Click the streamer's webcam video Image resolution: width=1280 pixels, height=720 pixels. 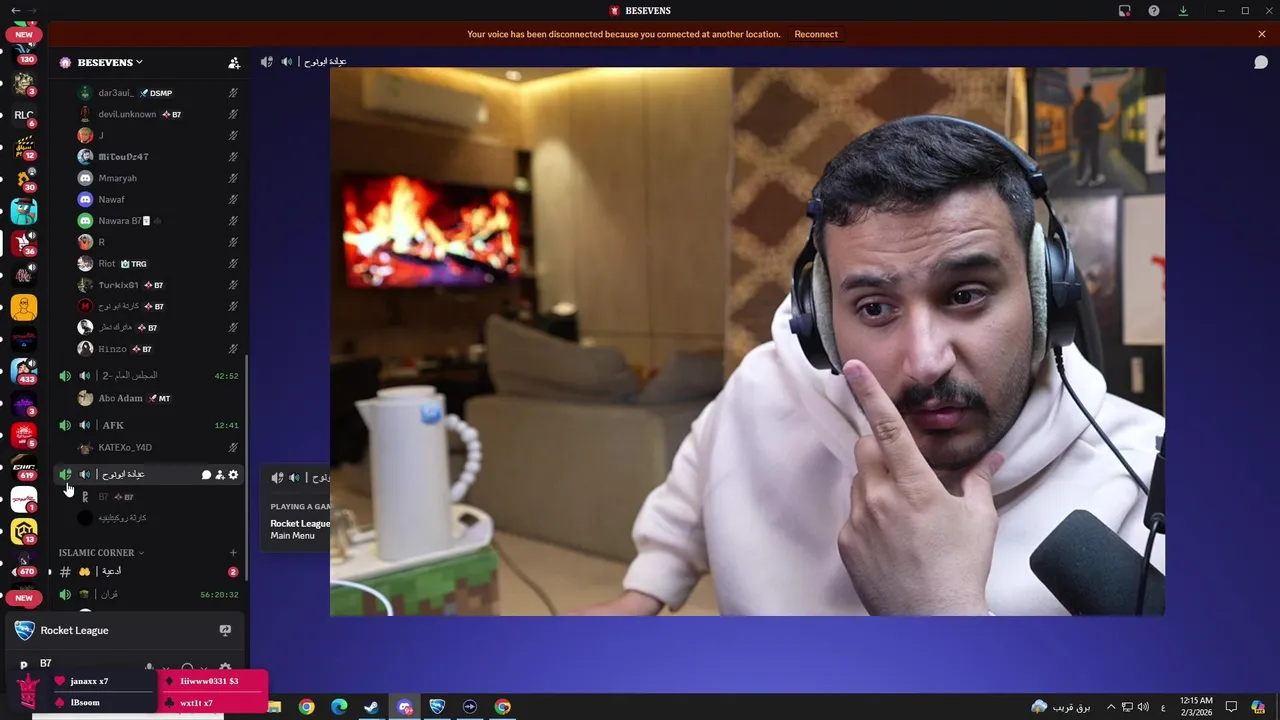(x=747, y=341)
